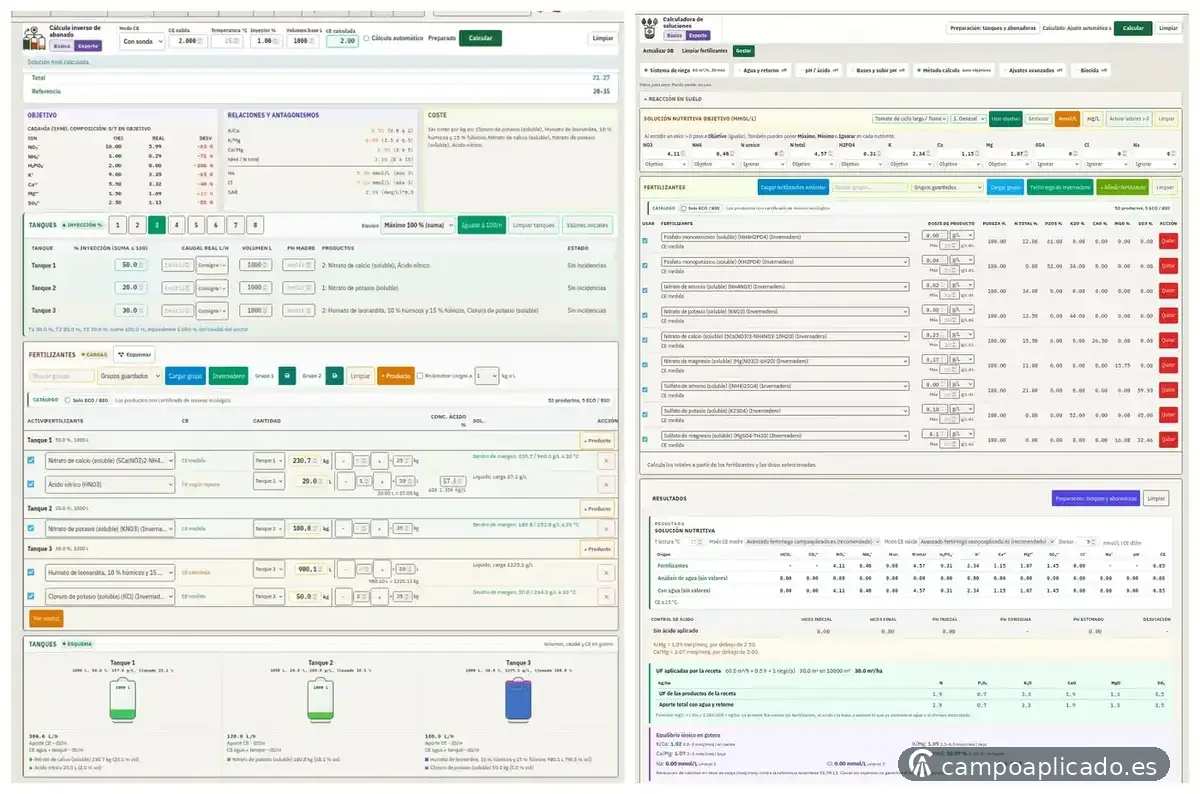Open the Ajustes avanzados tab
The height and width of the screenshot is (794, 1200).
point(1032,71)
